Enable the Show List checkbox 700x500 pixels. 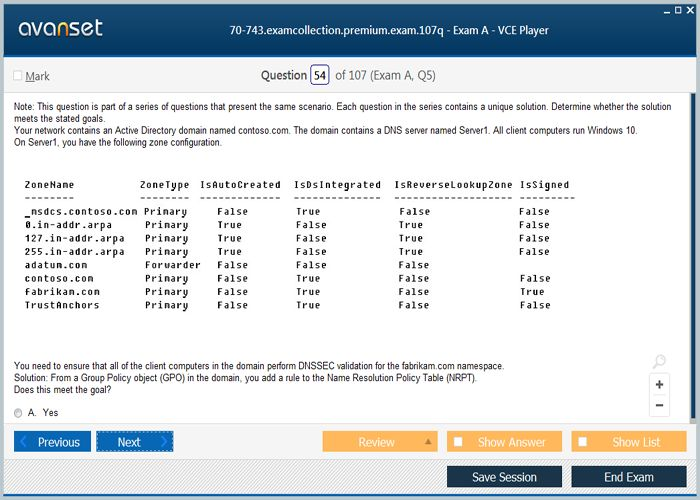coord(583,442)
